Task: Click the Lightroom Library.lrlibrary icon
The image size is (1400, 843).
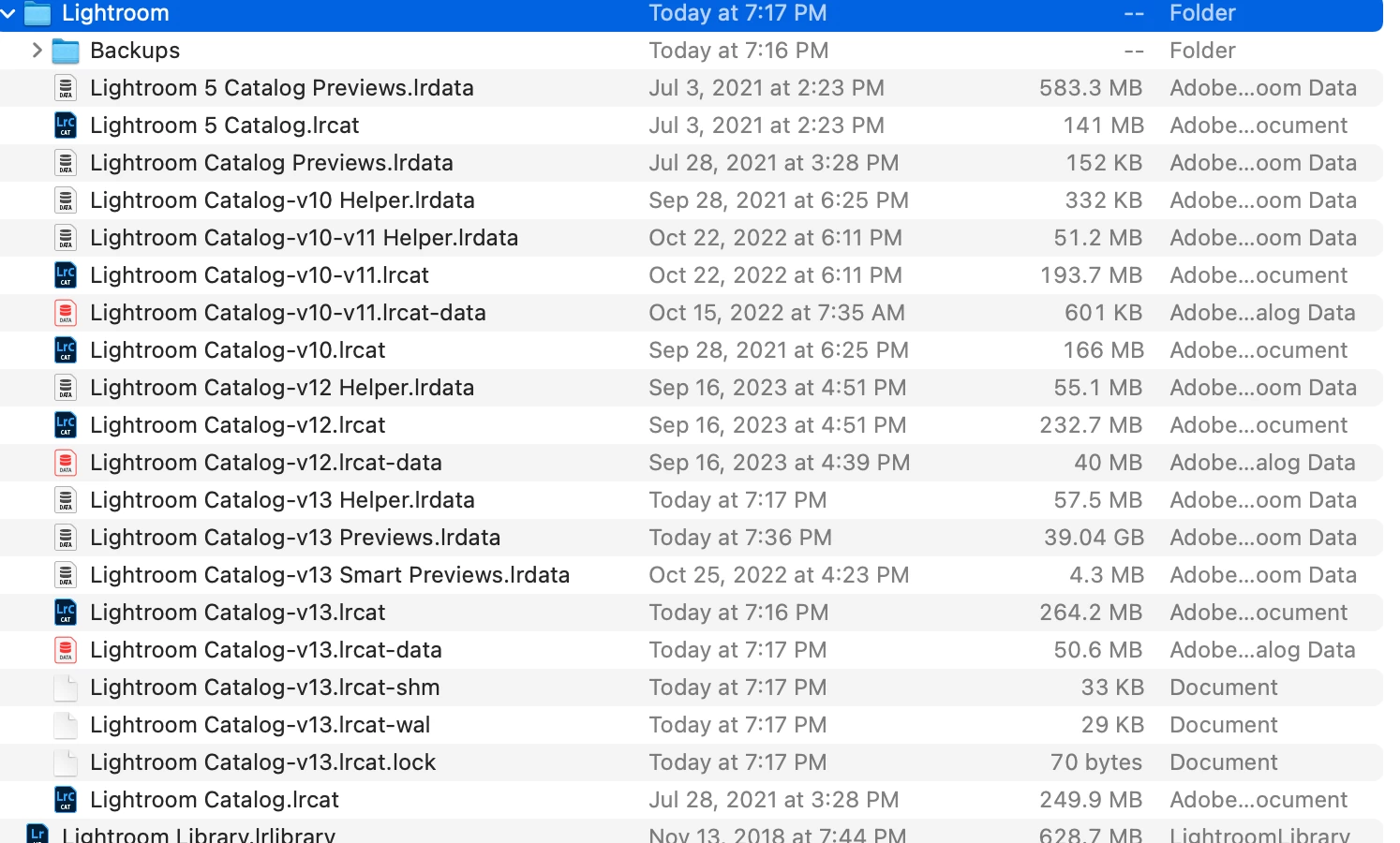Action: [x=37, y=834]
